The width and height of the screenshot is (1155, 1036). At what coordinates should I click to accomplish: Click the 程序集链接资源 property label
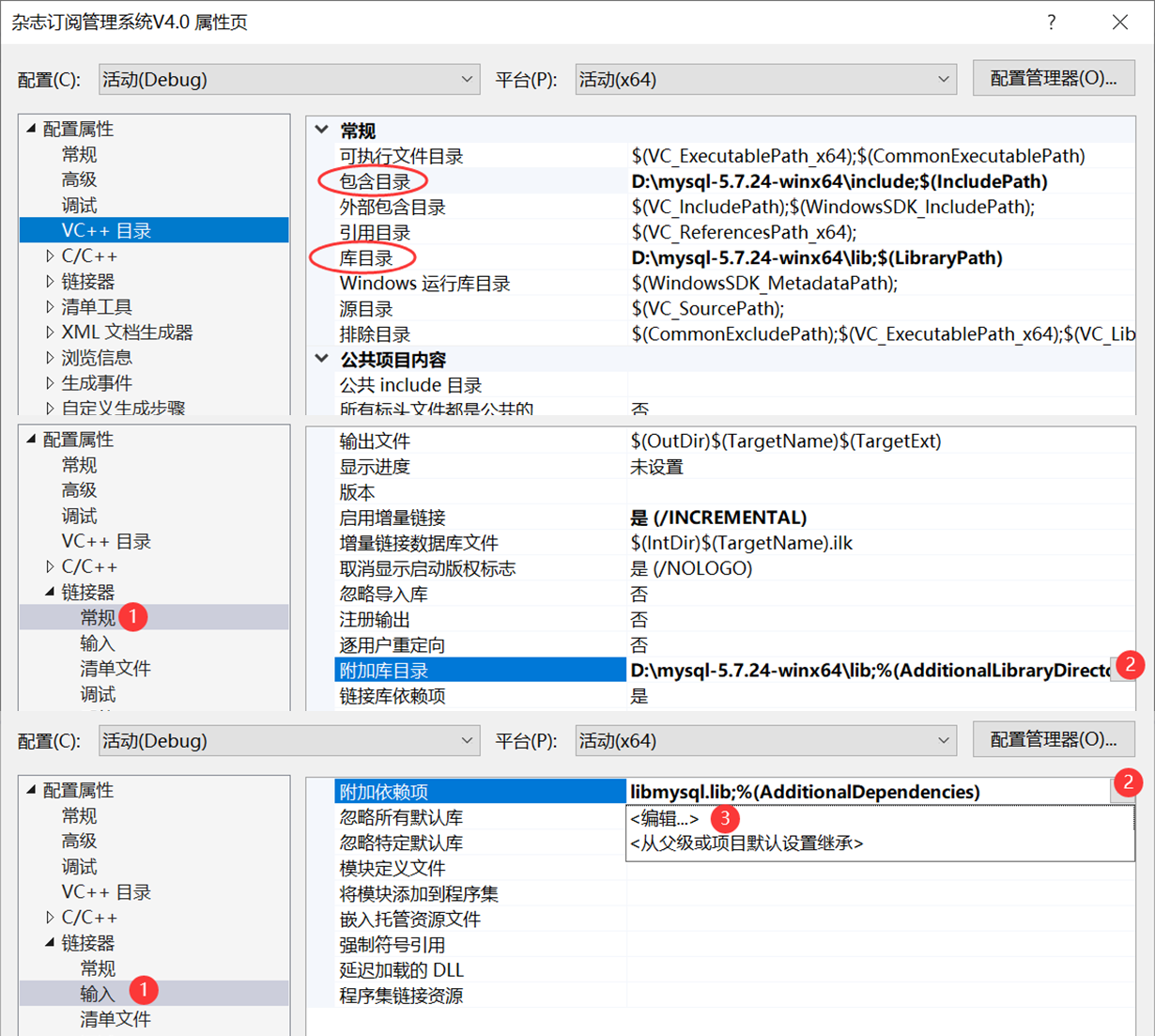coord(401,996)
